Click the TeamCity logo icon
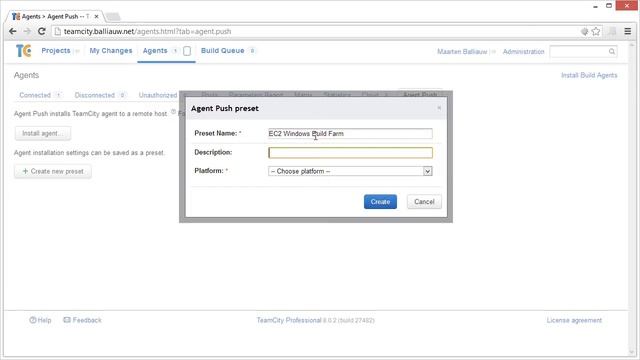 tap(23, 51)
